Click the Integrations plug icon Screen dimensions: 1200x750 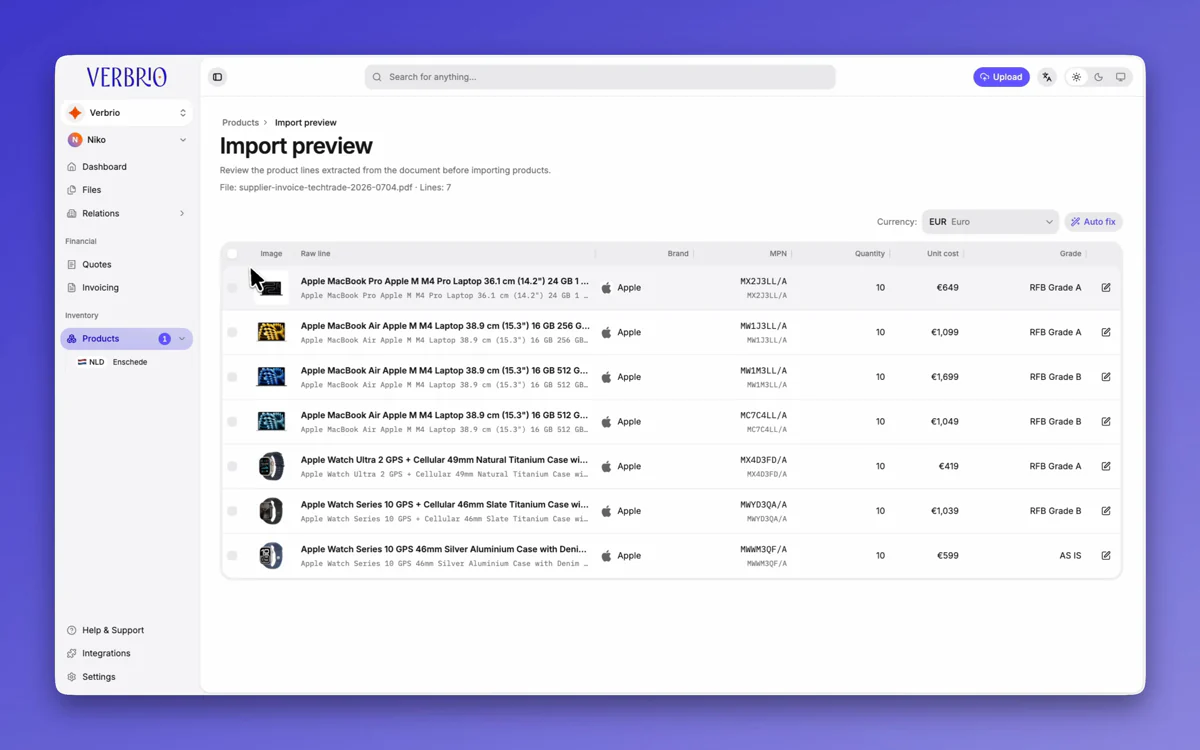pos(72,653)
